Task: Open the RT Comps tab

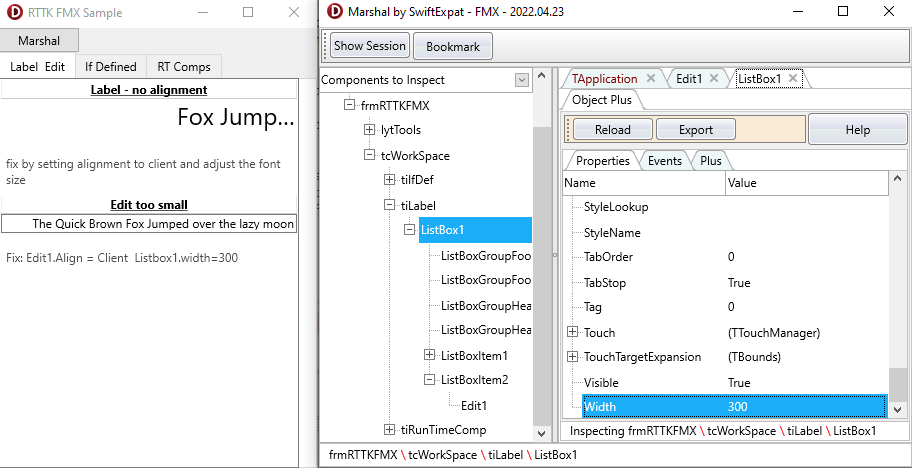Action: point(184,67)
